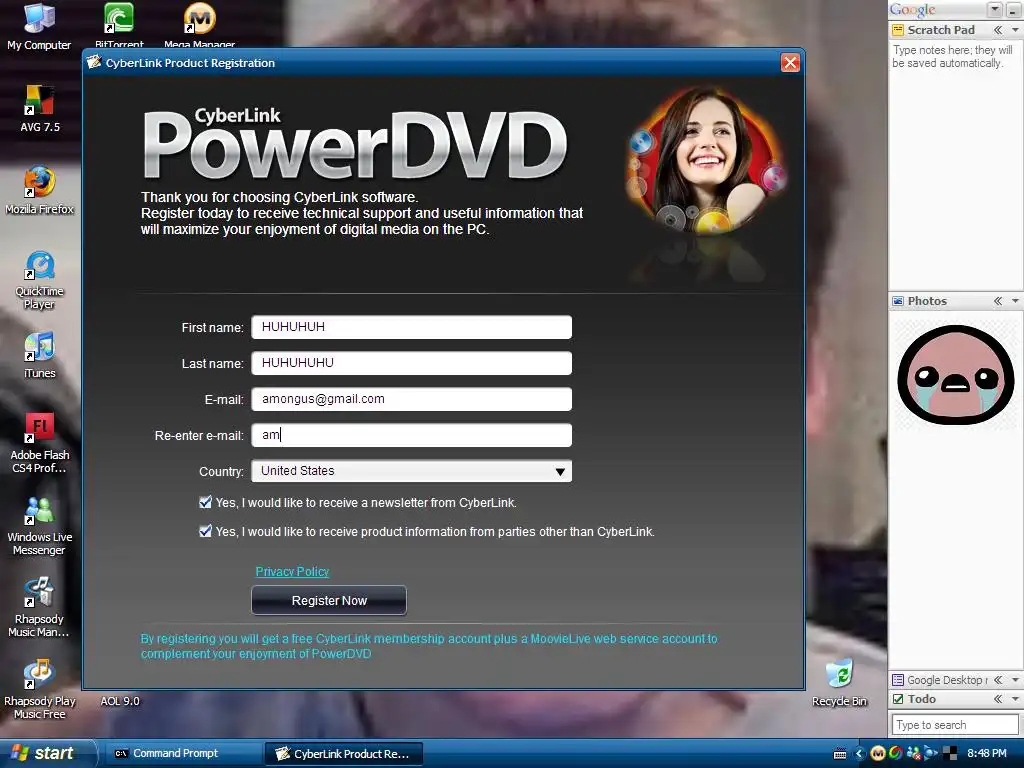Image resolution: width=1024 pixels, height=768 pixels.
Task: Open the Google sidebar options dropdown arrow
Action: pos(995,9)
